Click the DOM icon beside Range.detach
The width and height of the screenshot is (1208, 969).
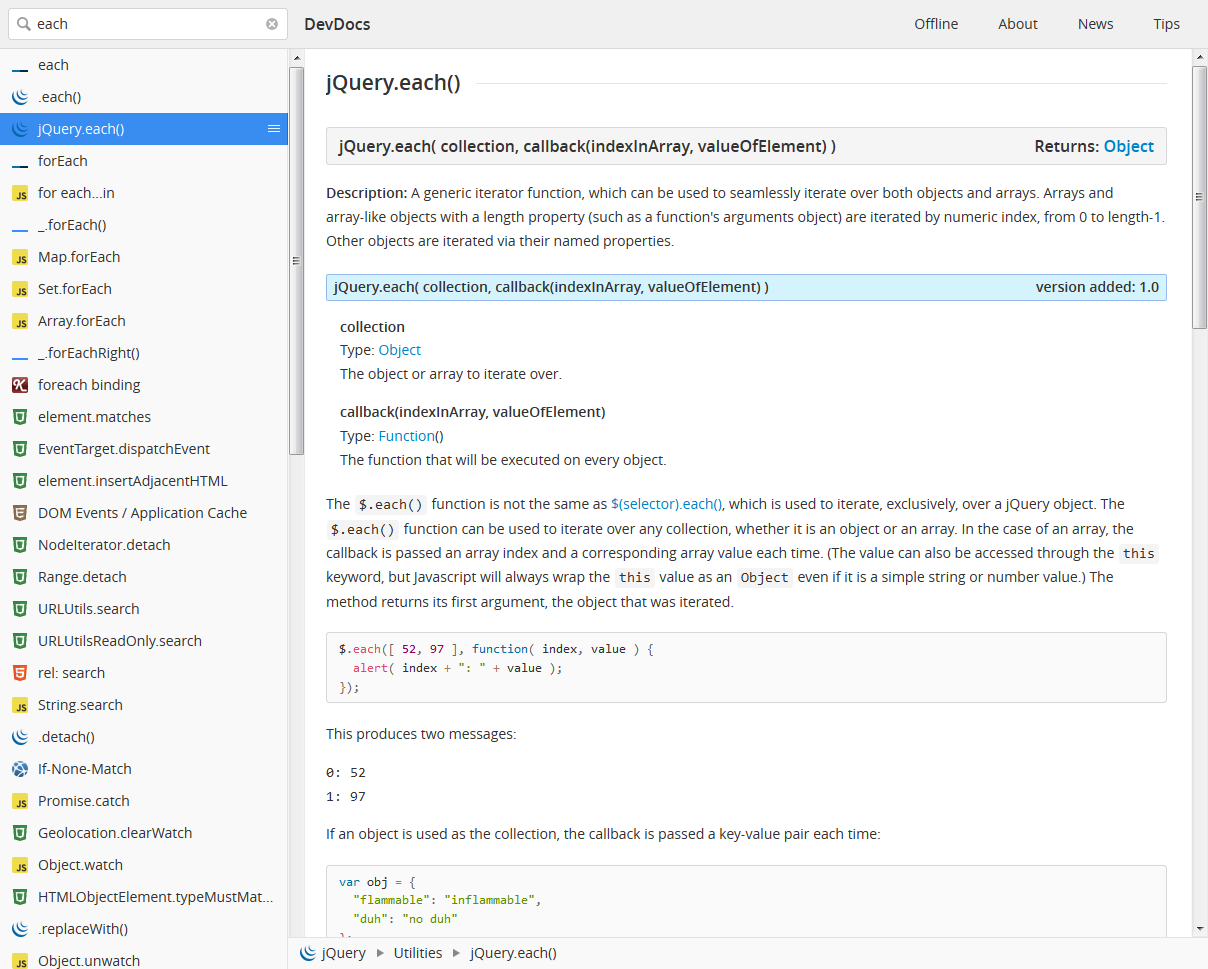pos(20,577)
